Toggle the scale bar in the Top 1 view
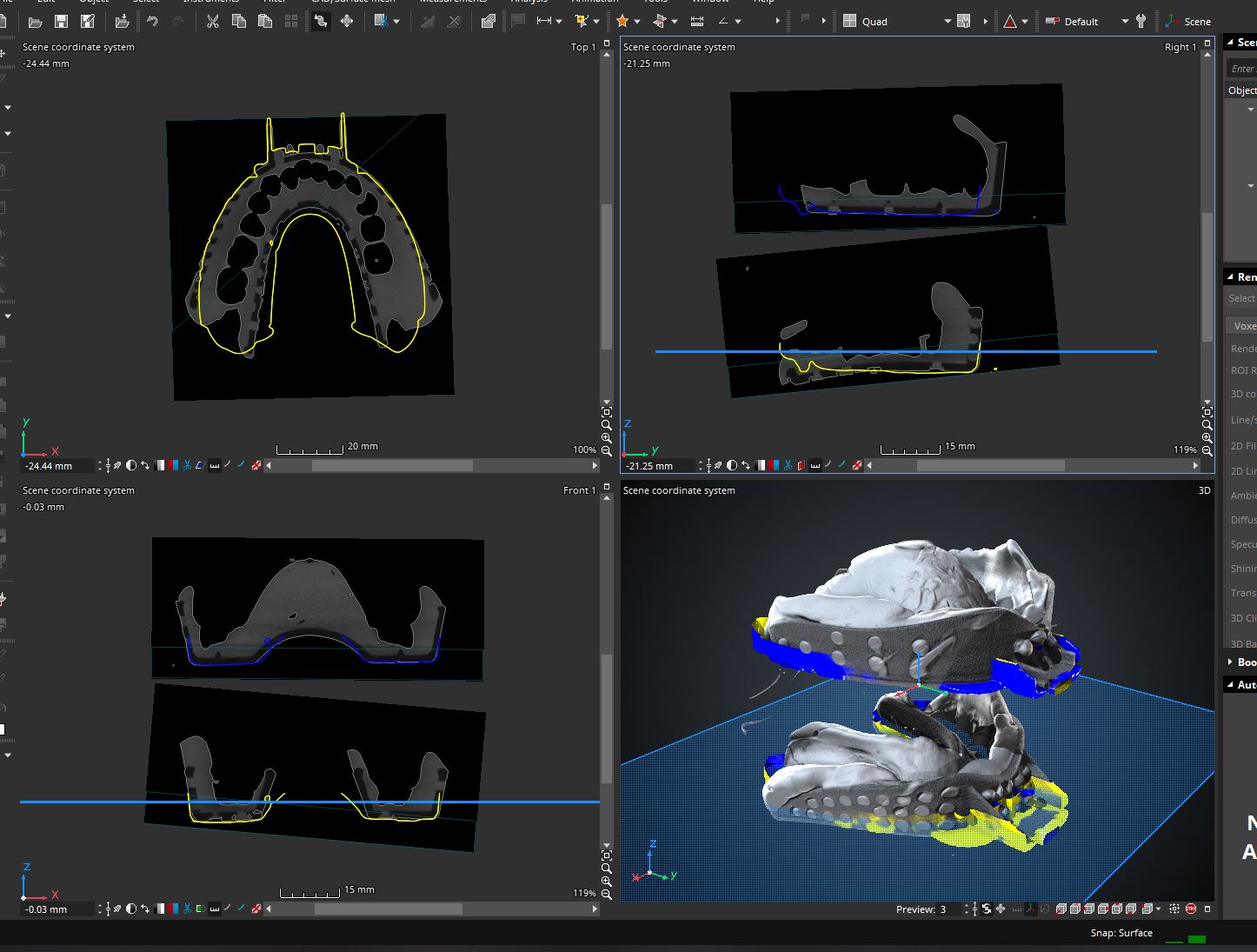This screenshot has width=1257, height=952. point(215,466)
